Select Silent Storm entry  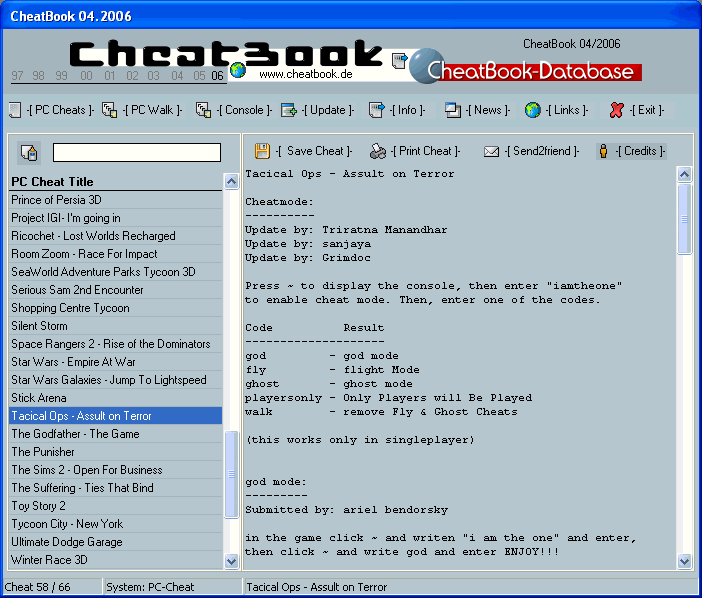[116, 326]
